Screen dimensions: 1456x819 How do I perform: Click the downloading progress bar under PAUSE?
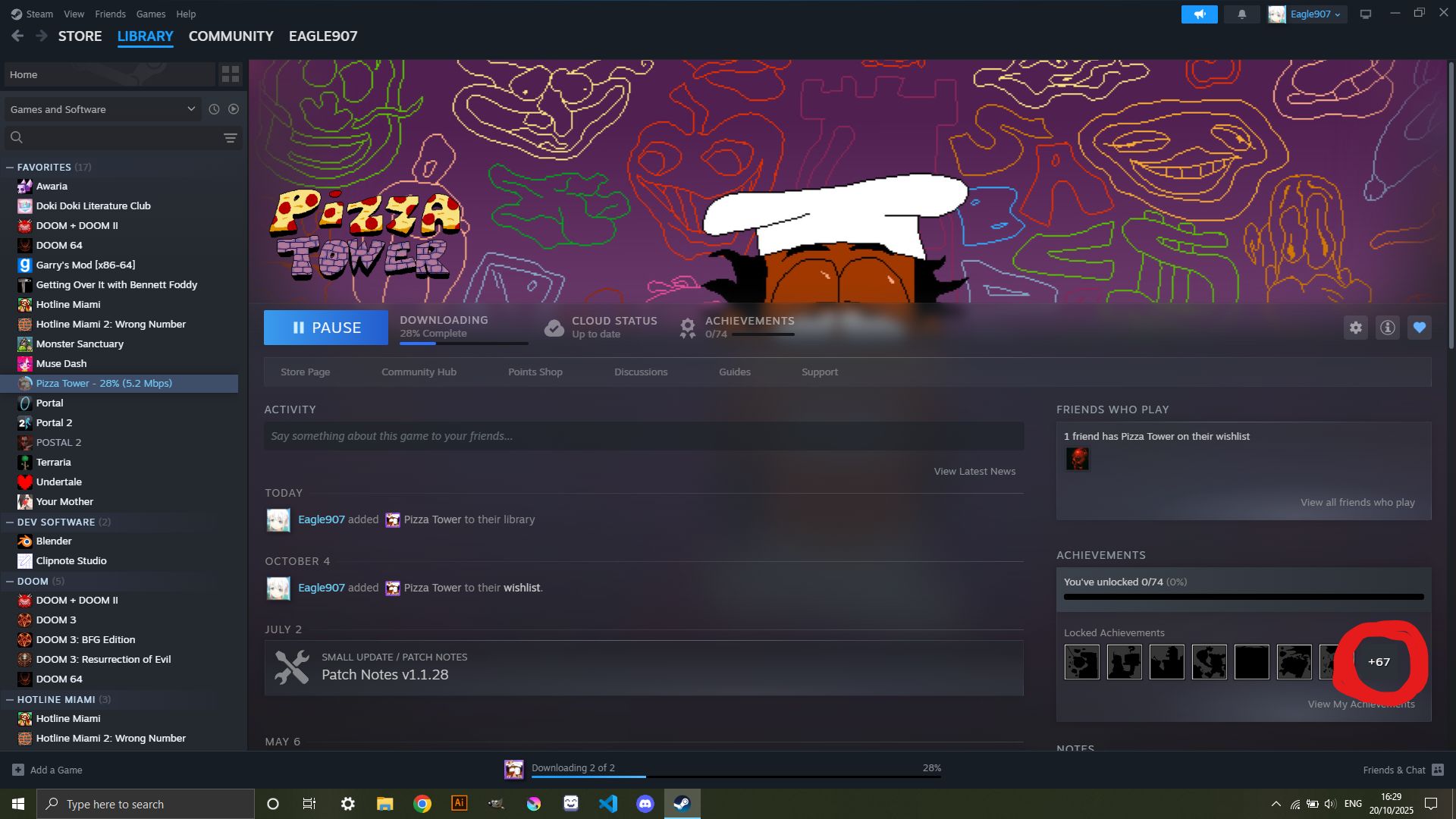[463, 344]
